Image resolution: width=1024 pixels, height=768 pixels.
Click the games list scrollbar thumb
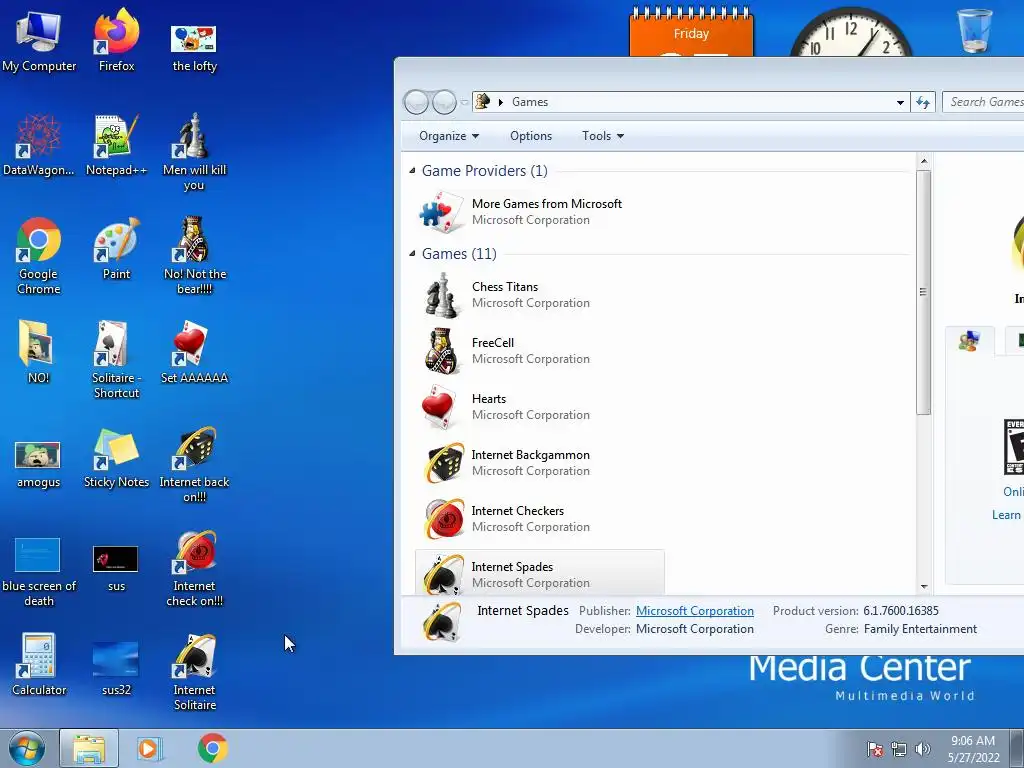923,292
